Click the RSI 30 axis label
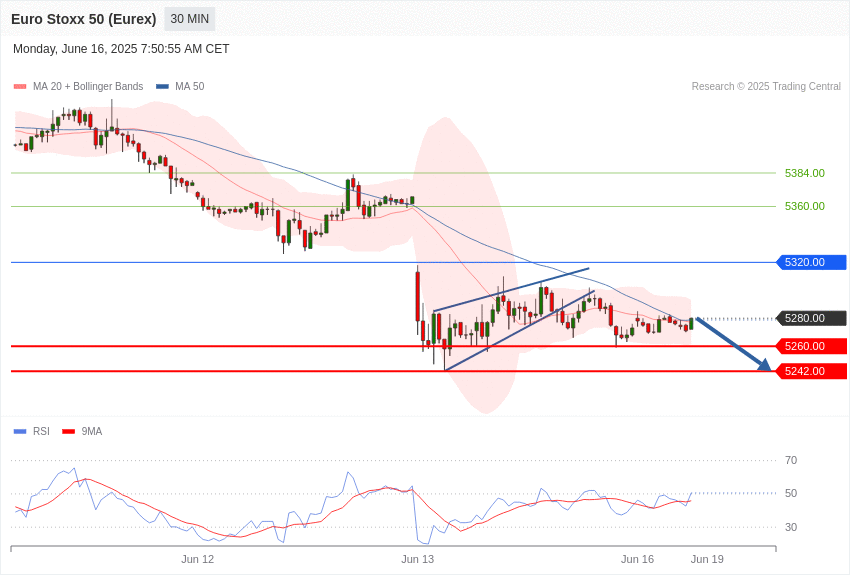Image resolution: width=850 pixels, height=576 pixels. (791, 527)
